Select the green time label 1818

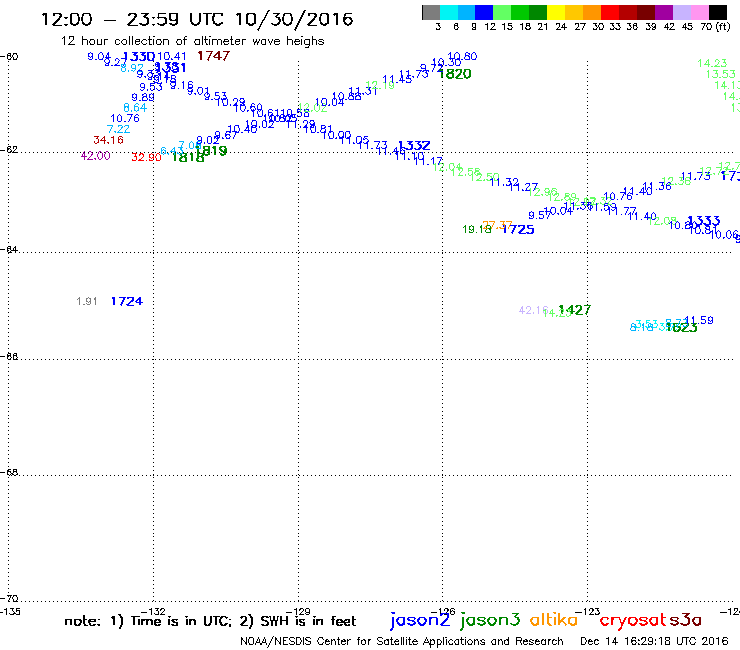[188, 157]
